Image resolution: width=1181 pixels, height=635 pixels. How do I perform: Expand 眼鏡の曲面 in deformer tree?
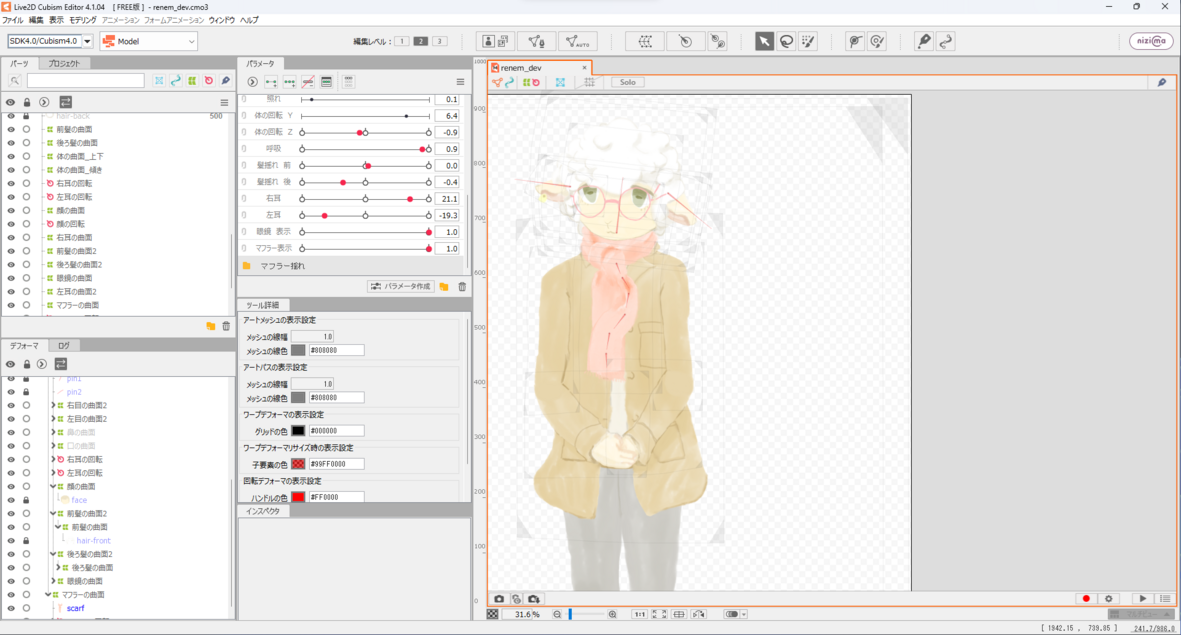53,582
